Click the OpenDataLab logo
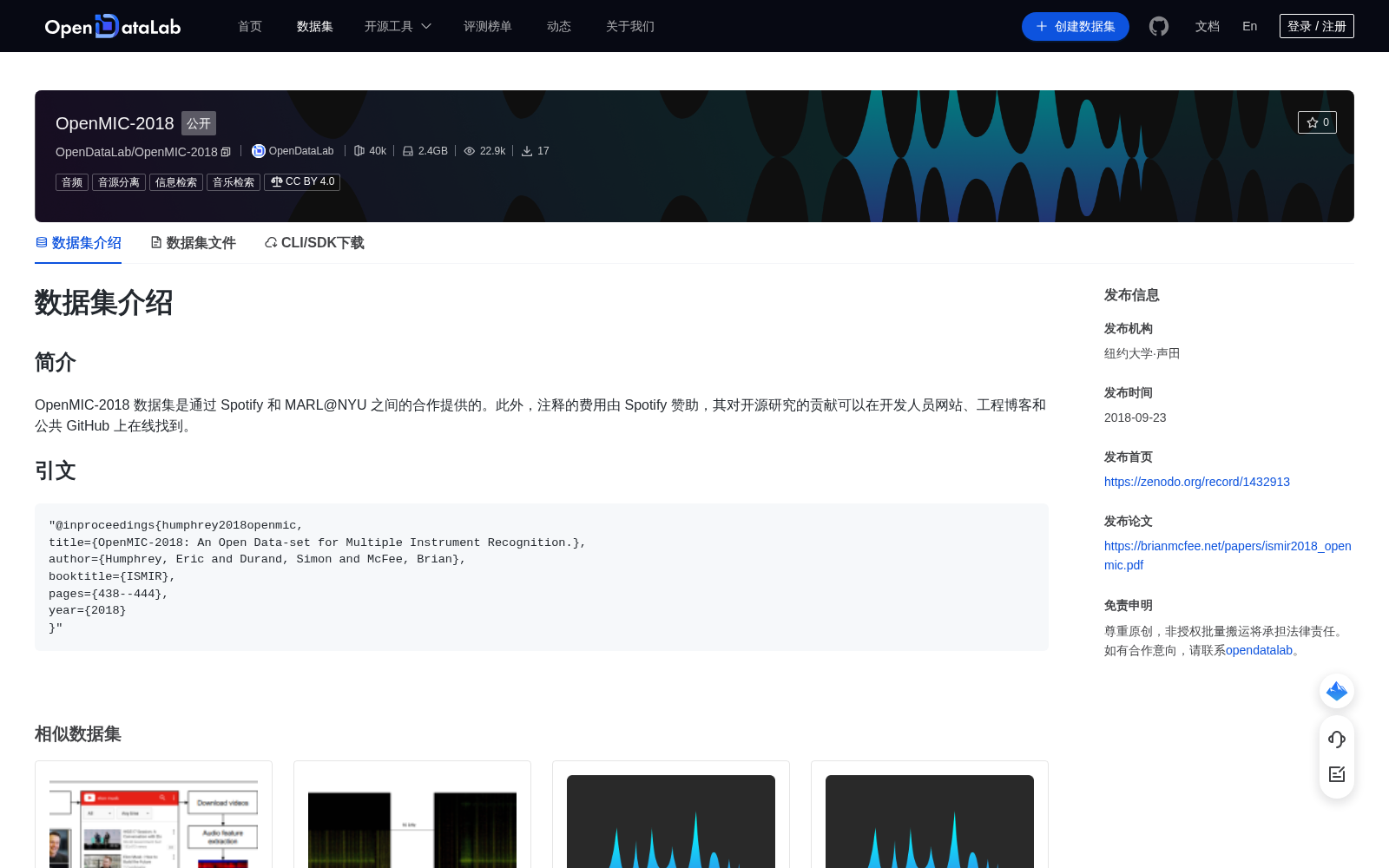This screenshot has width=1389, height=868. tap(113, 26)
